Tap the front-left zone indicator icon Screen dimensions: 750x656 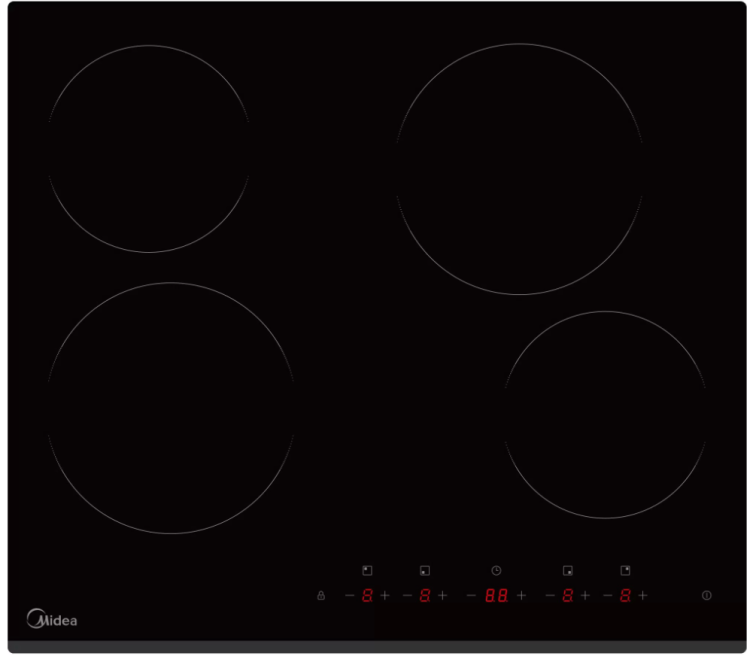coord(425,570)
